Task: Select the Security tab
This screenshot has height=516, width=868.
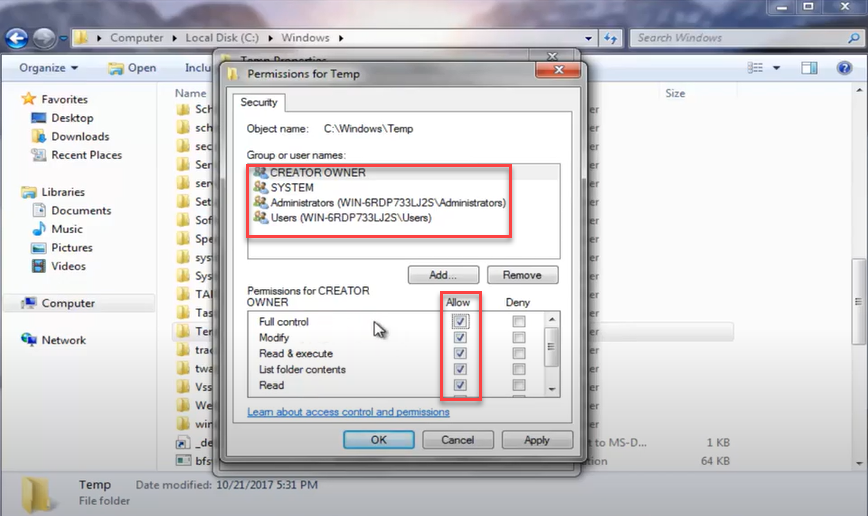Action: [259, 102]
